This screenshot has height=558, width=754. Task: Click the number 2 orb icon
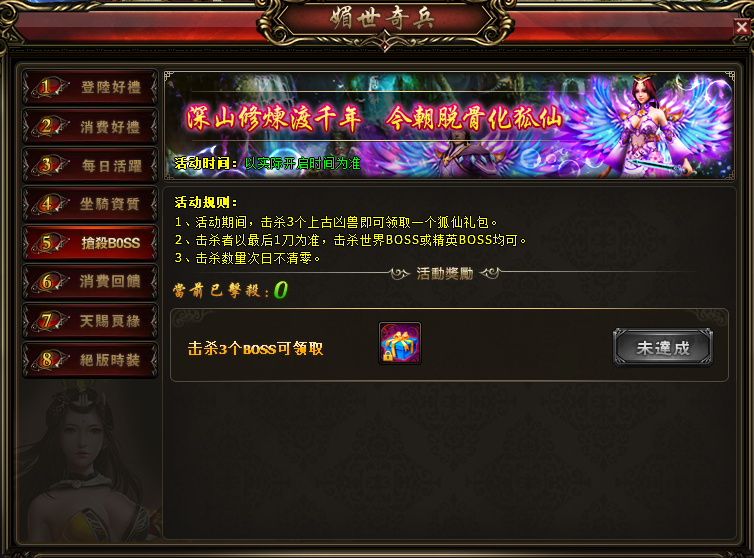(47, 127)
